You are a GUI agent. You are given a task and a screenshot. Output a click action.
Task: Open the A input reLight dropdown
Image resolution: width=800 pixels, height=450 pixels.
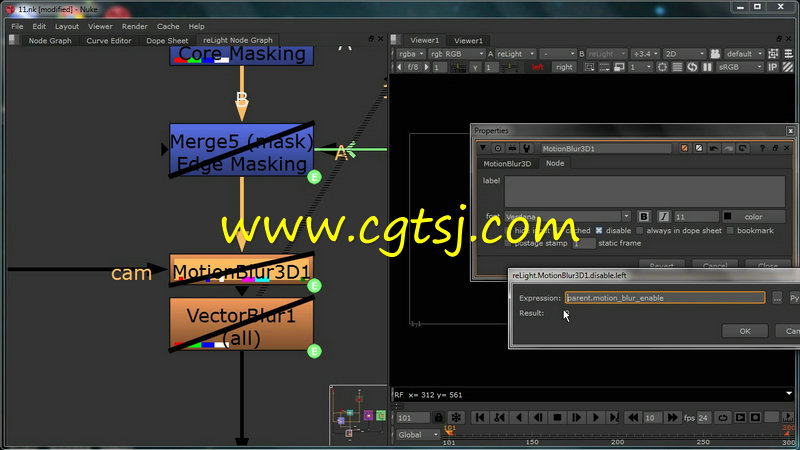[516, 54]
